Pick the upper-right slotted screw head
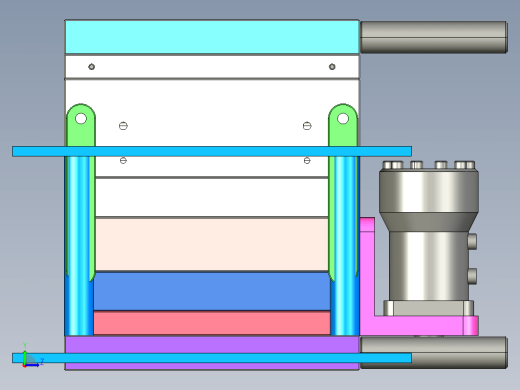520x390 pixels. [307, 126]
